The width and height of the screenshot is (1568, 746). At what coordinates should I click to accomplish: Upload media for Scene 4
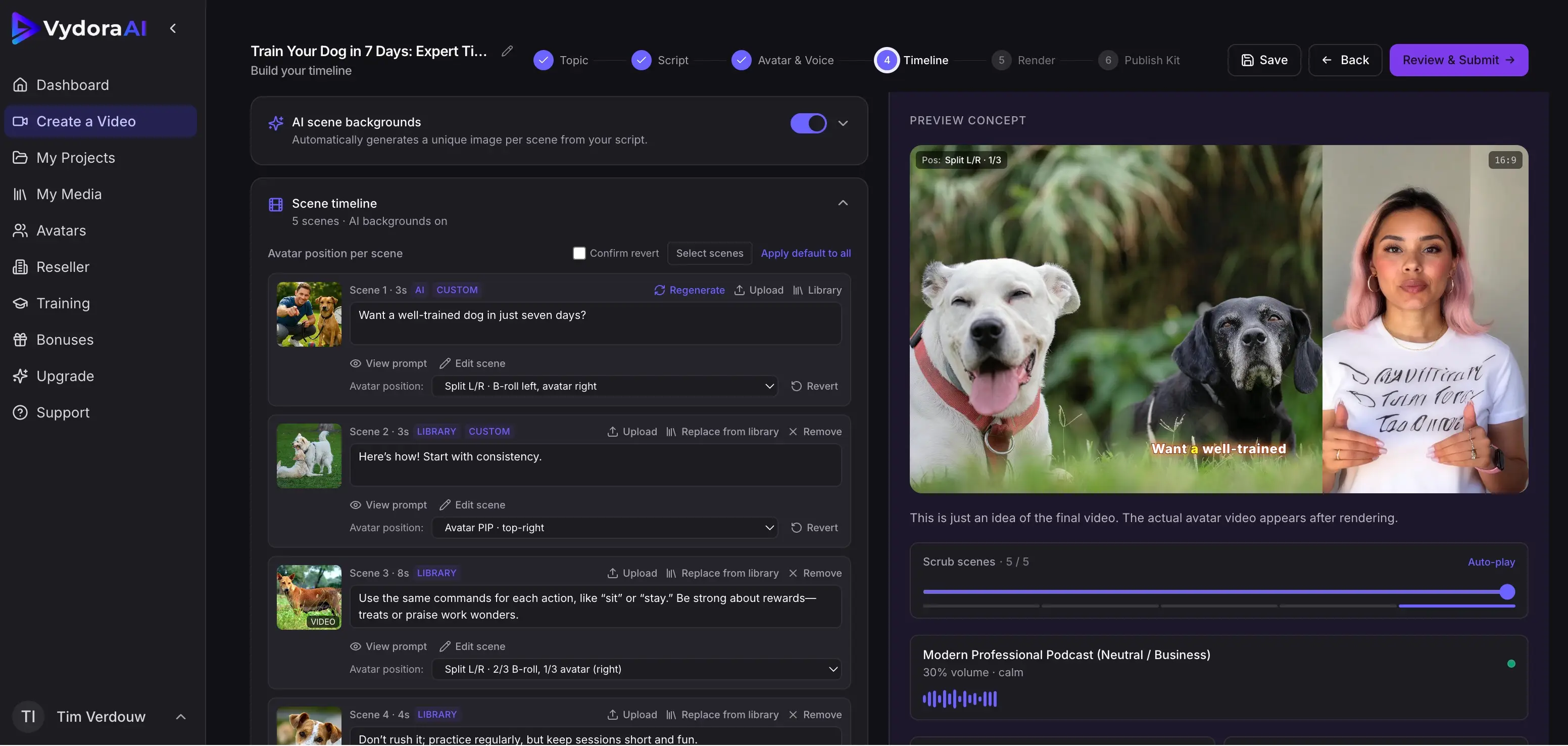632,715
